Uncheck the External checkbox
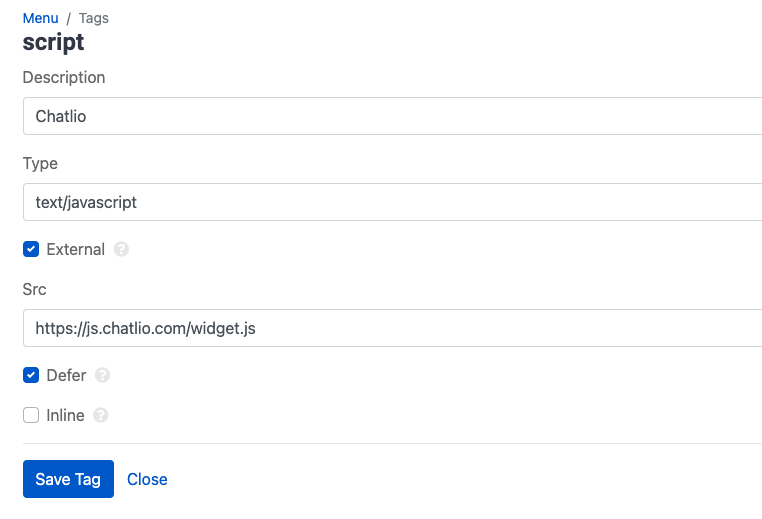The image size is (762, 519). click(x=31, y=249)
